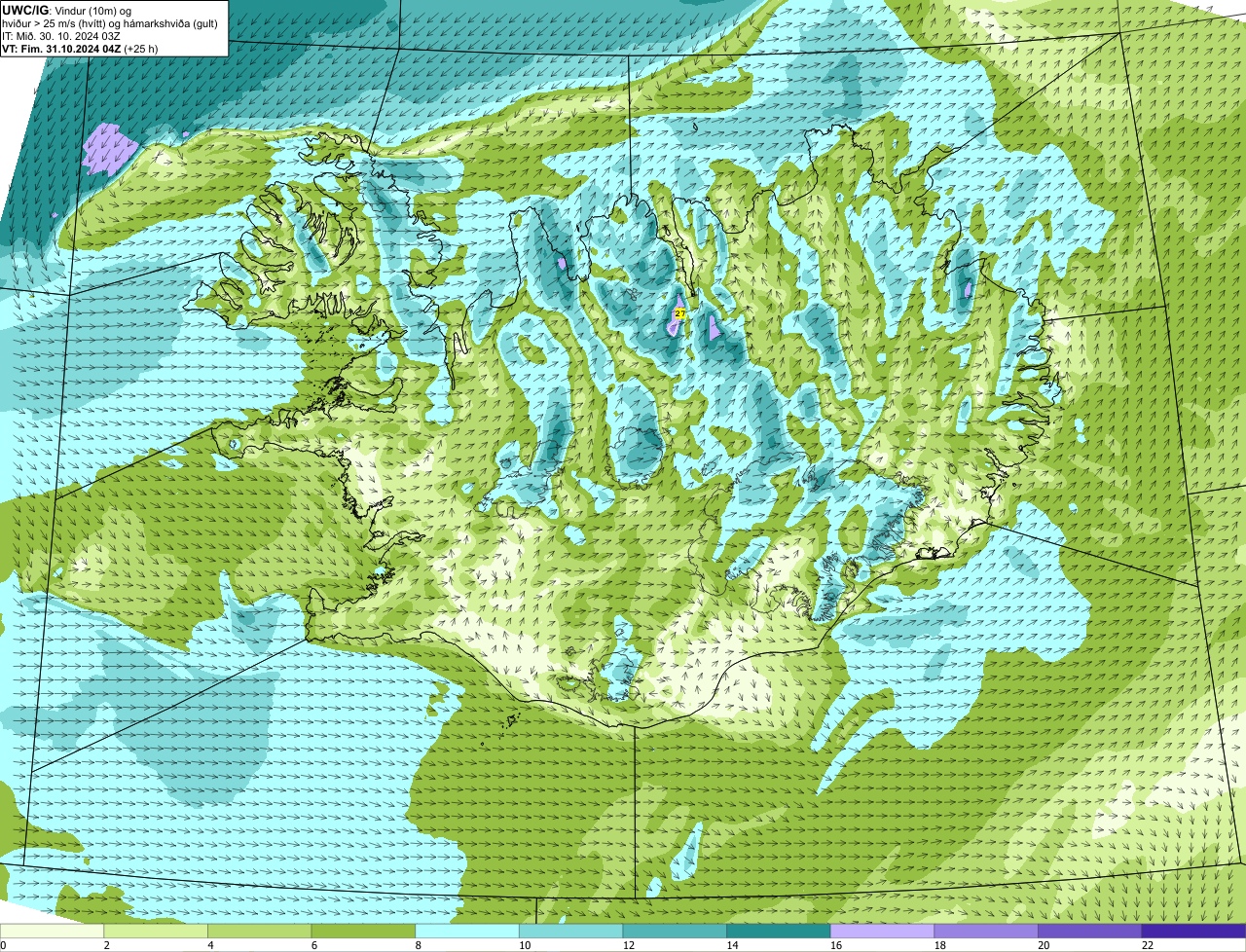Viewport: 1246px width, 952px height.
Task: Pick the 12–14 m/s teal legend swatch
Action: coord(675,931)
